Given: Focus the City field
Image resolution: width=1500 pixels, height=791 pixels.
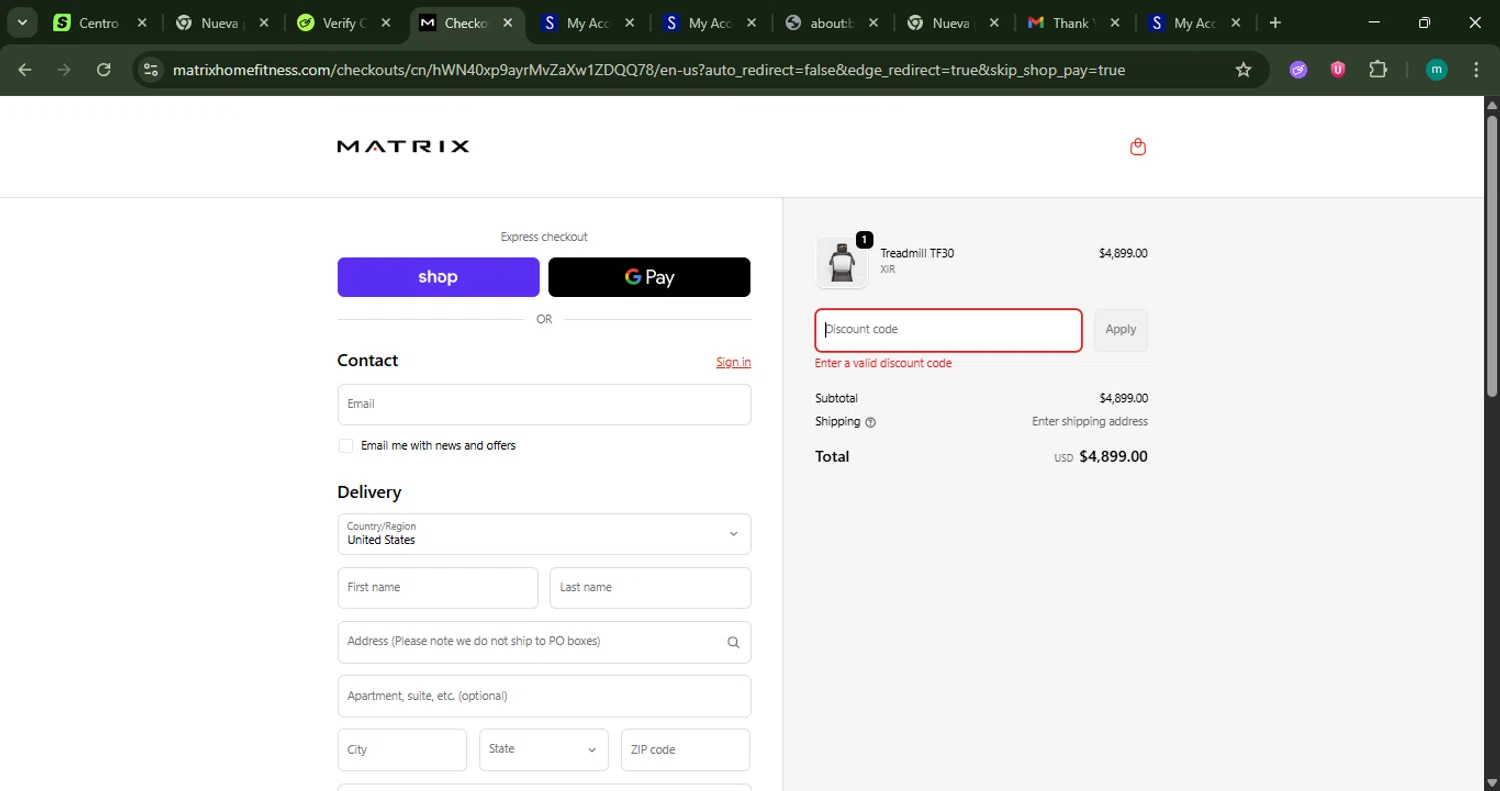Looking at the screenshot, I should (402, 750).
